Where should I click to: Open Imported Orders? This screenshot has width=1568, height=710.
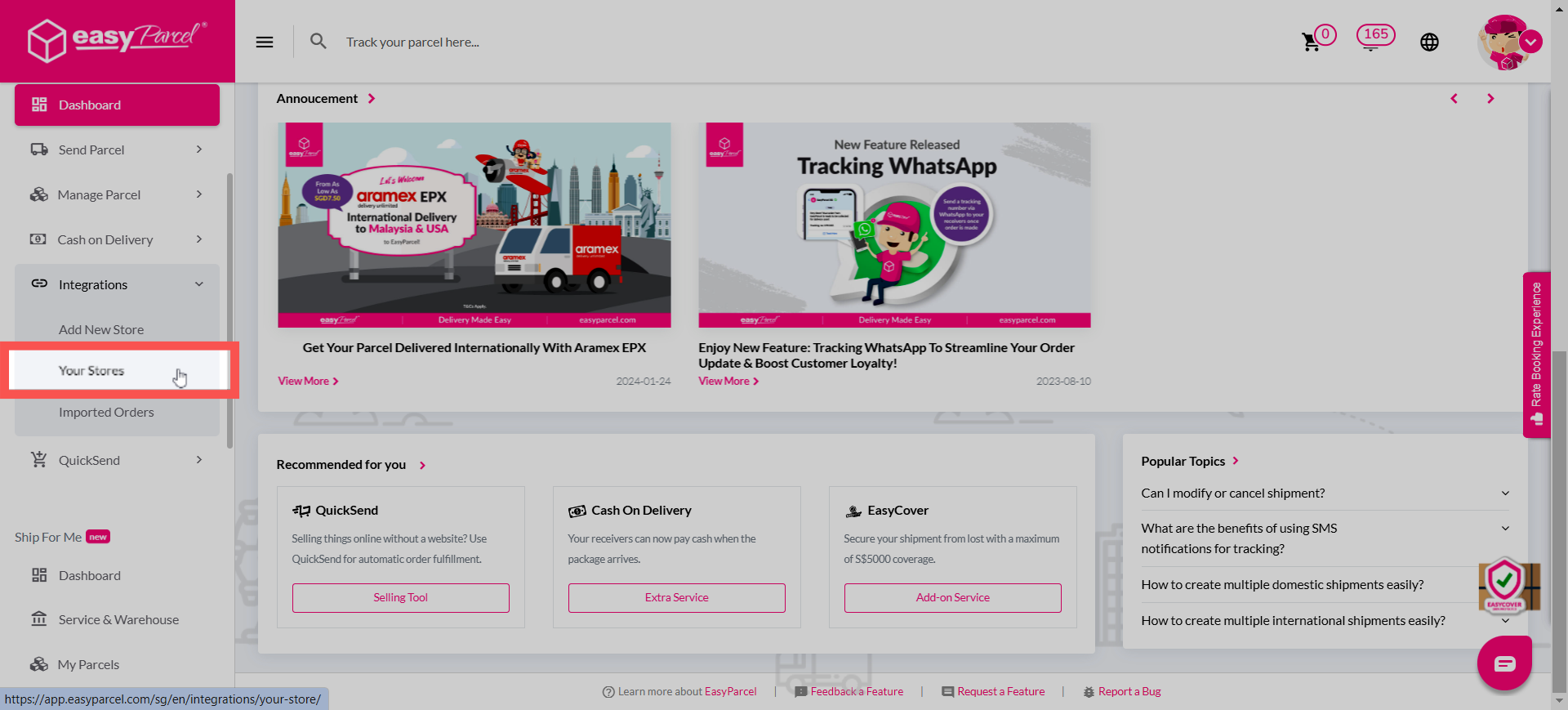pyautogui.click(x=106, y=412)
